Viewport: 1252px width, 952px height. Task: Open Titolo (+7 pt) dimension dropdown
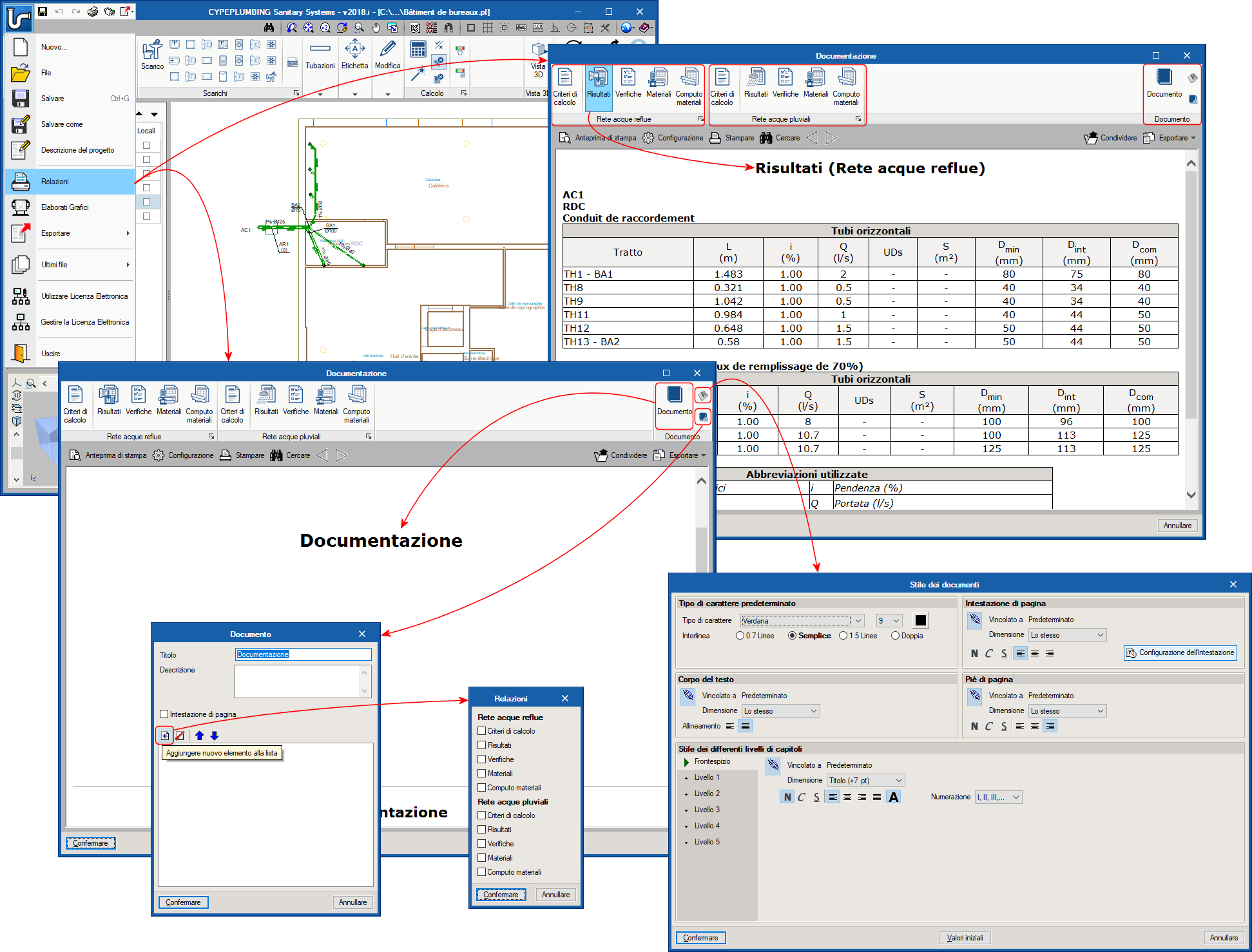pos(865,781)
